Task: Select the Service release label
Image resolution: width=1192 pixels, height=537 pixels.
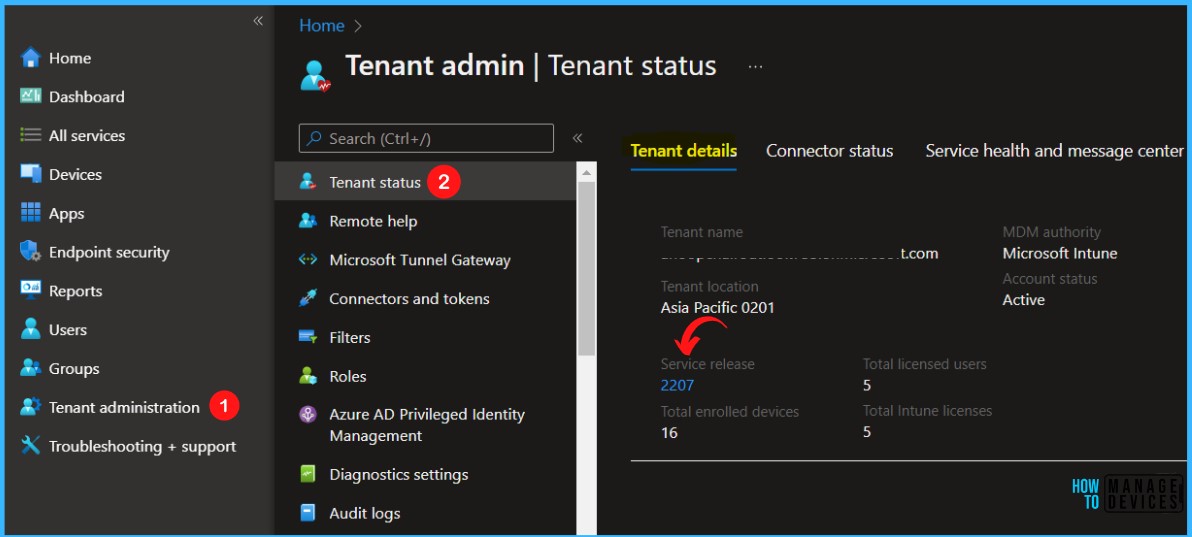Action: tap(708, 364)
